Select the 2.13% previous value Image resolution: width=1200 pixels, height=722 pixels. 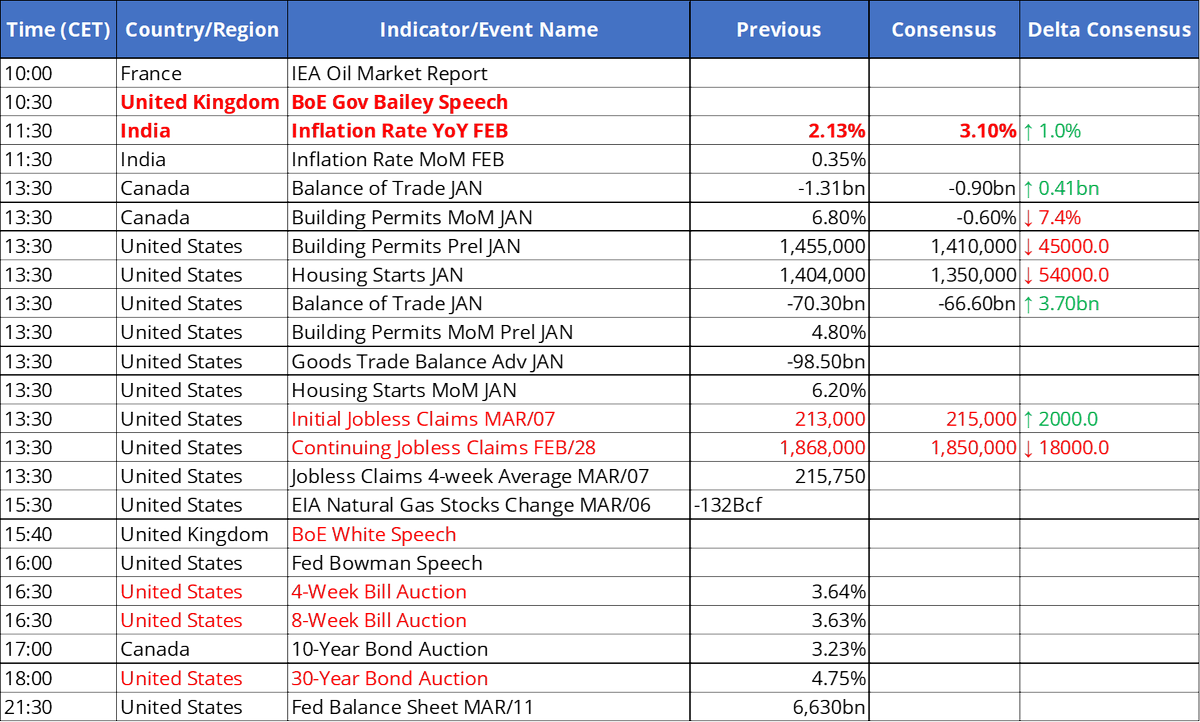click(x=779, y=131)
